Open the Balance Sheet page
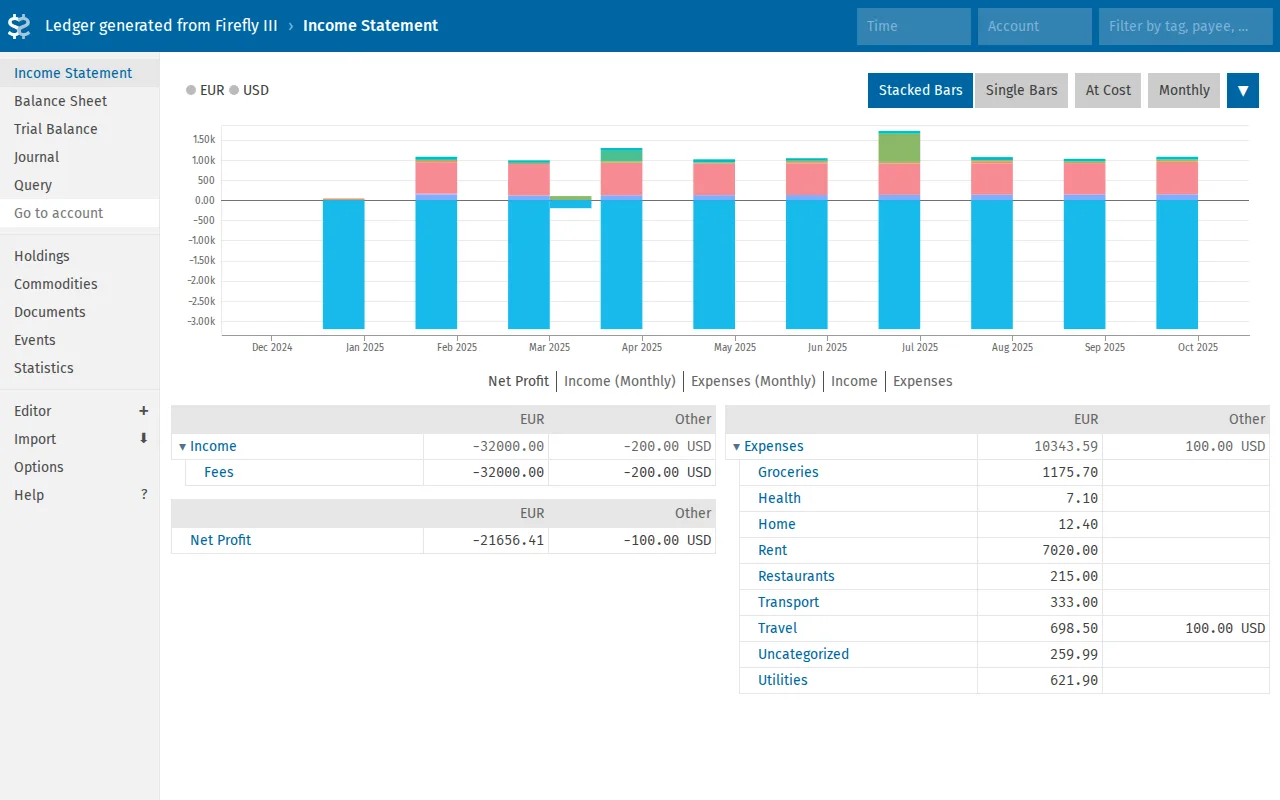1280x800 pixels. (80, 101)
